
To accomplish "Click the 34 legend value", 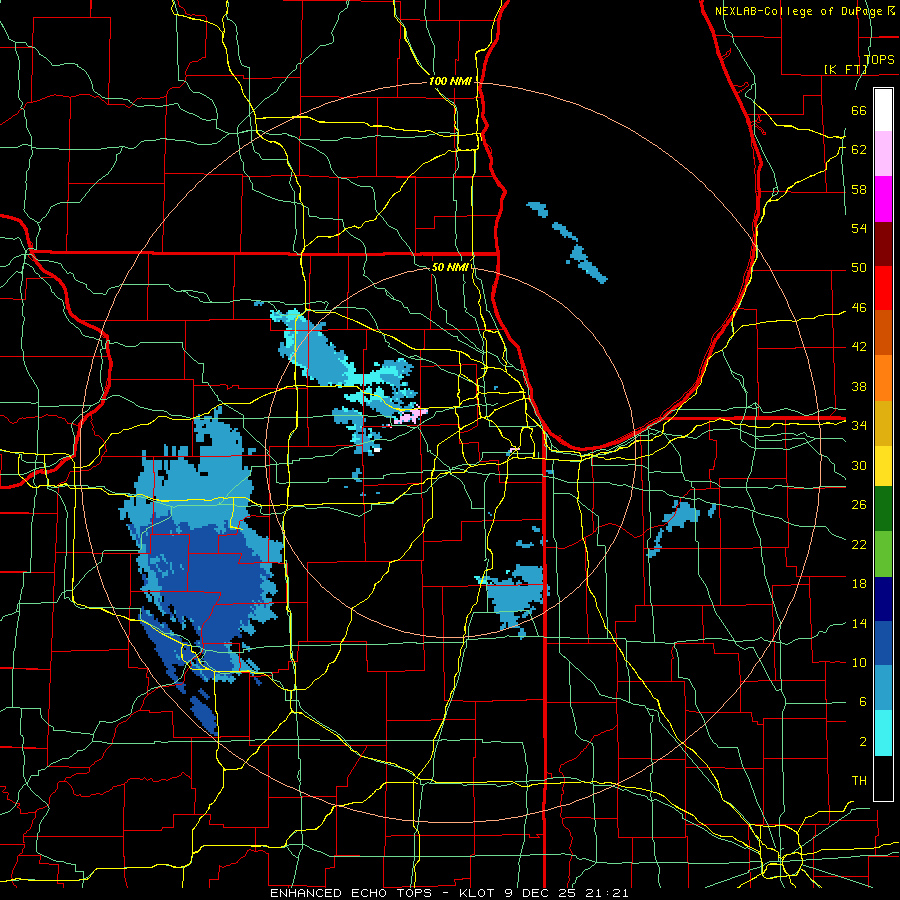I will (x=859, y=425).
